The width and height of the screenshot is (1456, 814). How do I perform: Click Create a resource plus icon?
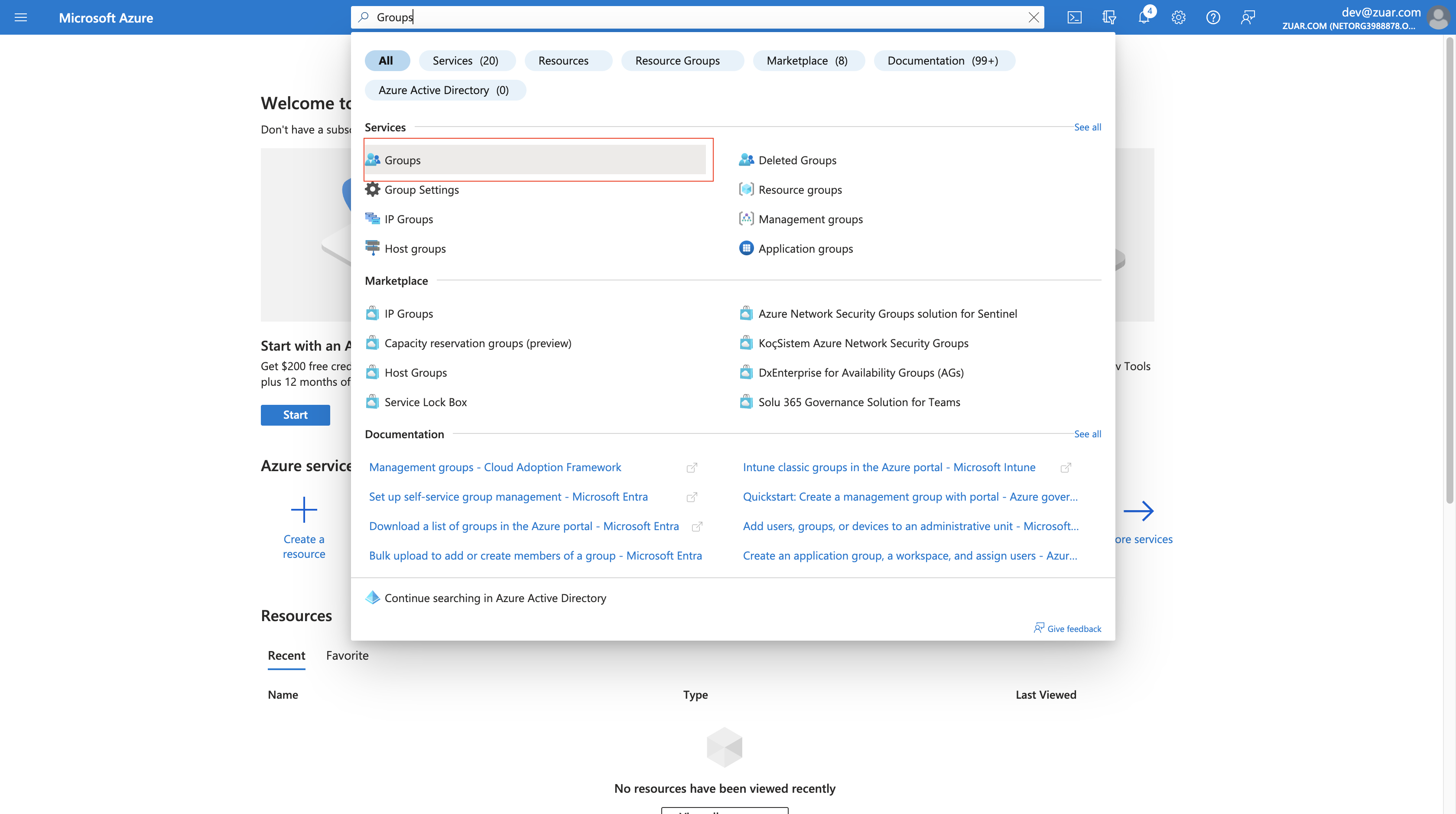(304, 510)
